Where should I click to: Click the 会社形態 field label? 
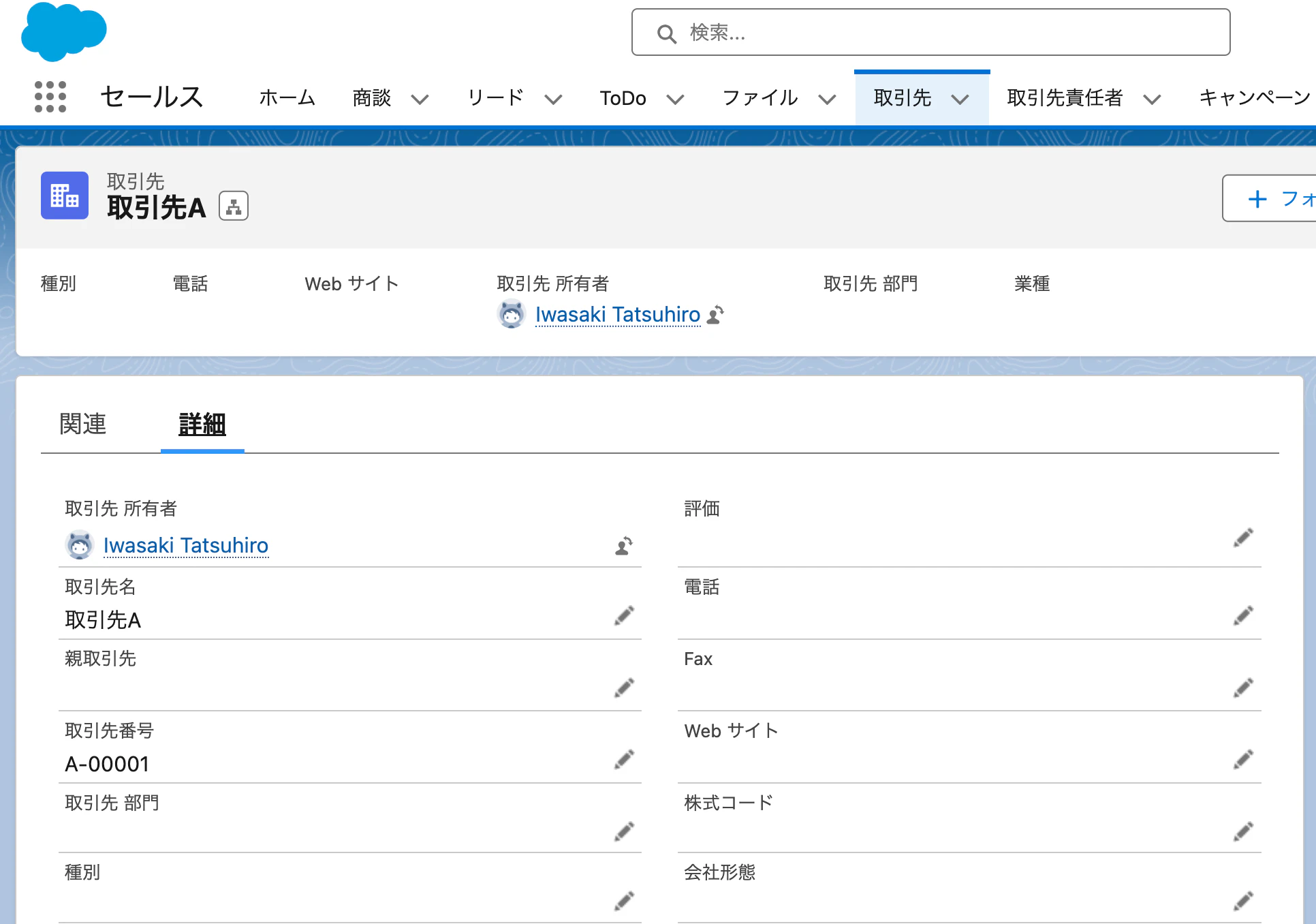click(720, 872)
